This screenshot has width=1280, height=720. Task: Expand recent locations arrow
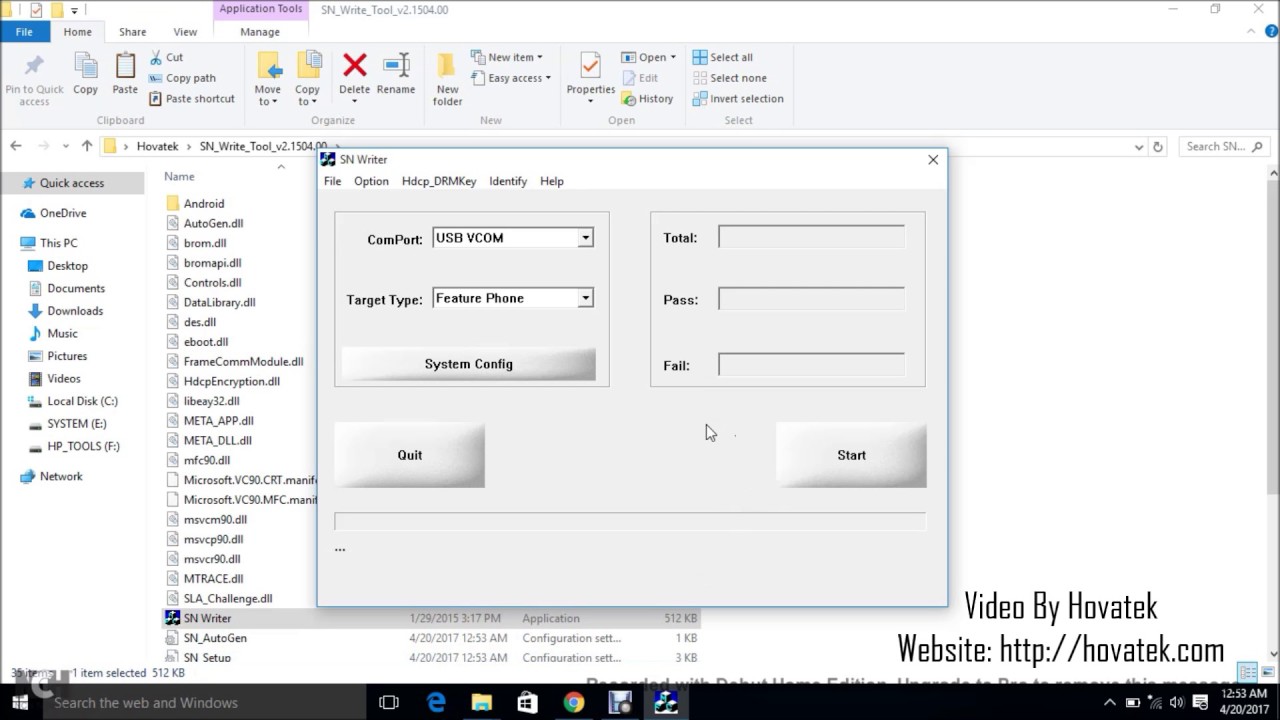66,146
